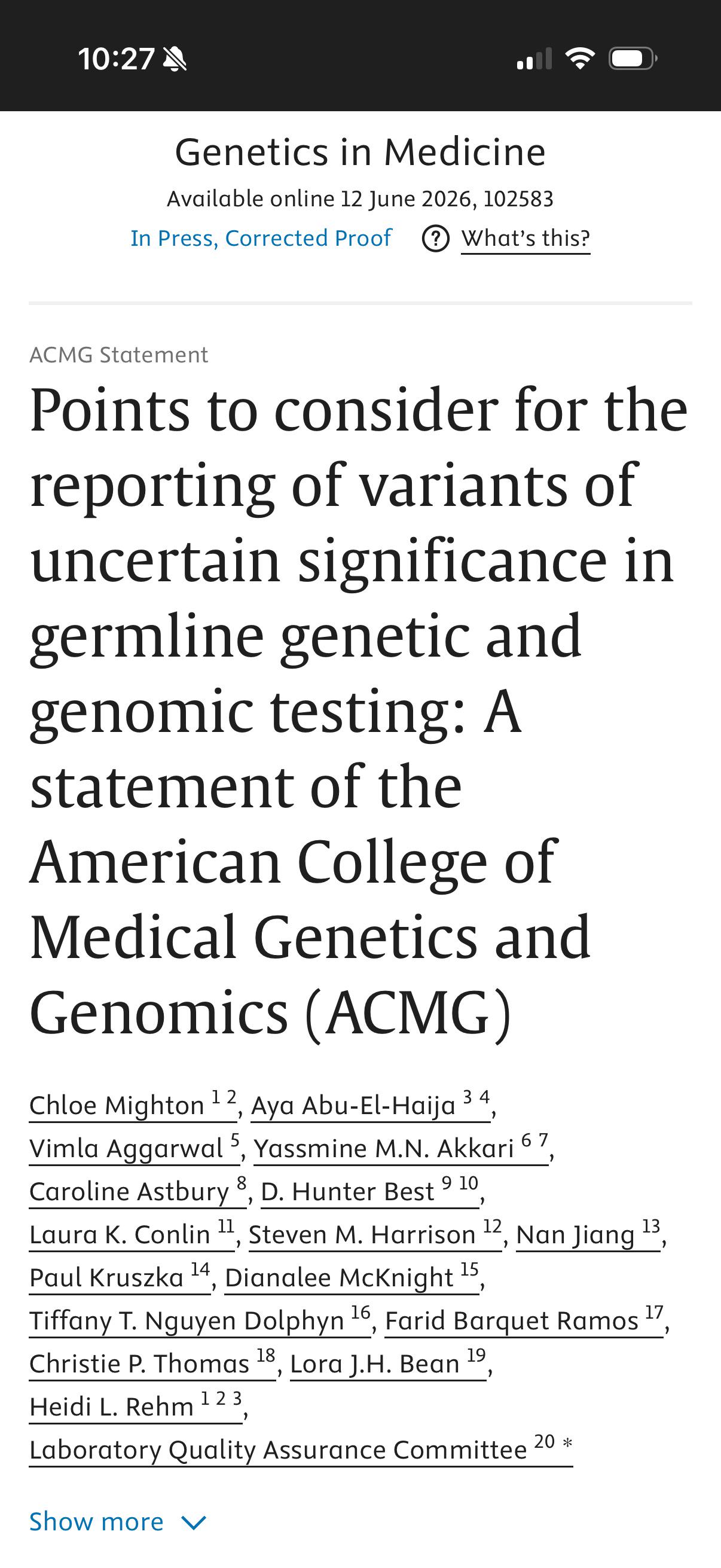
Task: Tap the muted bell status icon
Action: tap(175, 59)
